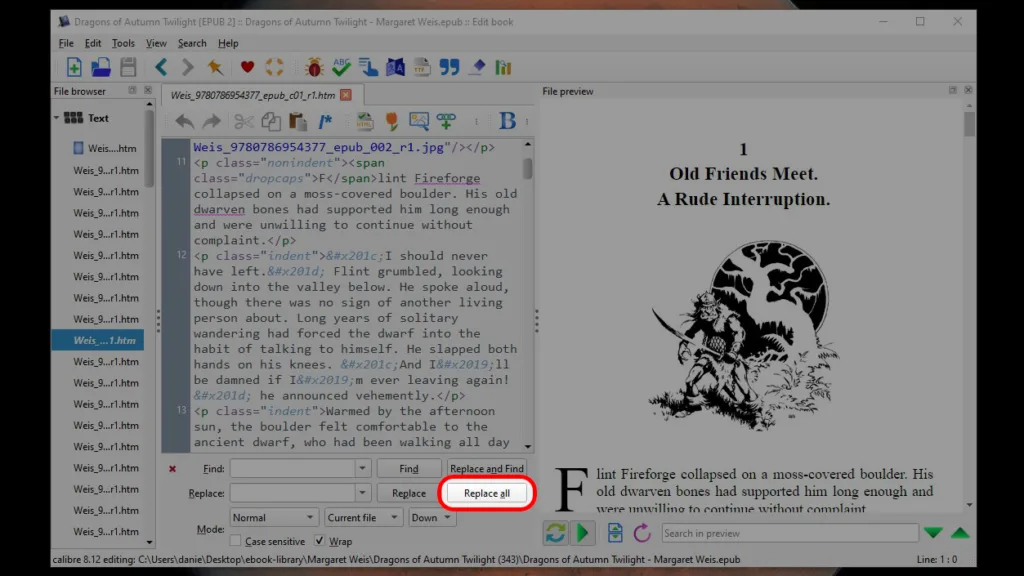Insert a hyperlink using the chain icon
1024x576 pixels.
446,121
